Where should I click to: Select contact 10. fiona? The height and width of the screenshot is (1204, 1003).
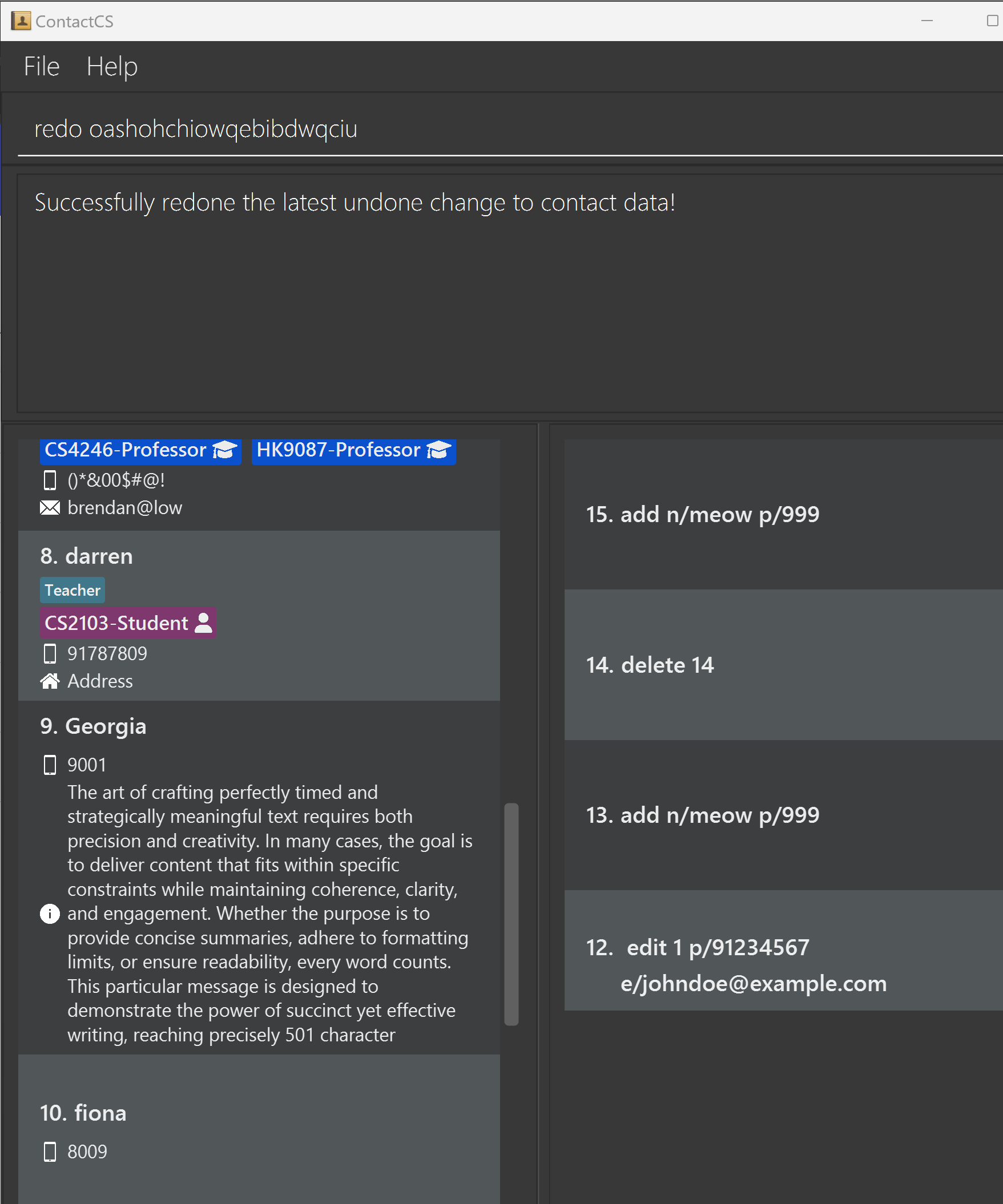coord(259,1129)
